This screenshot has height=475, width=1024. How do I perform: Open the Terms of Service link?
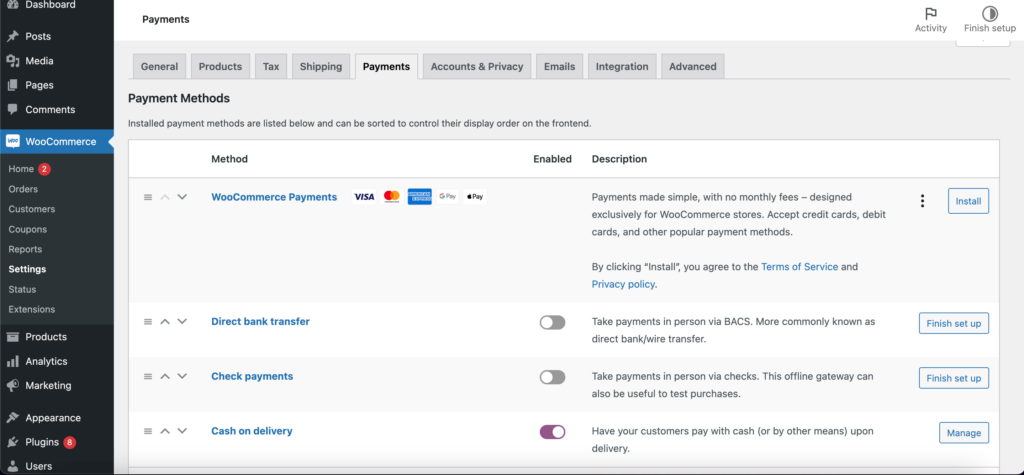[799, 267]
